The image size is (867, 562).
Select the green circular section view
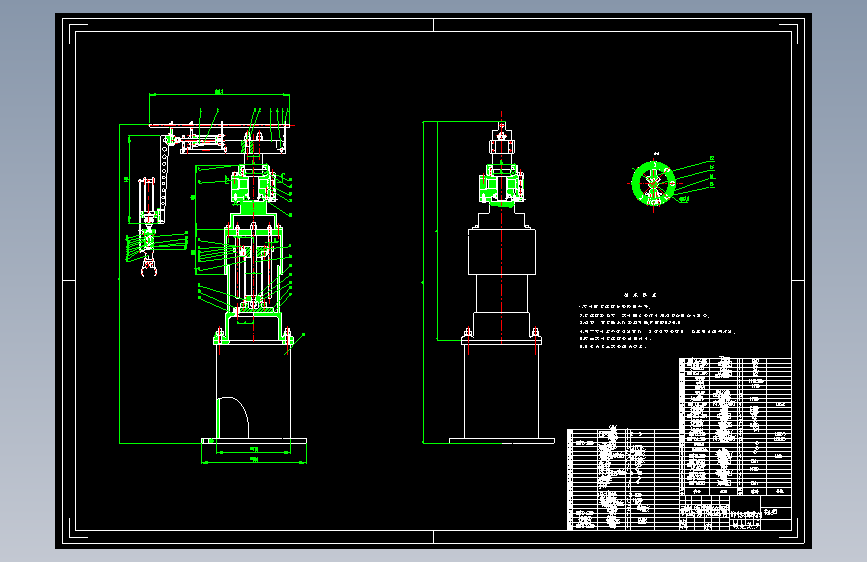[x=654, y=183]
